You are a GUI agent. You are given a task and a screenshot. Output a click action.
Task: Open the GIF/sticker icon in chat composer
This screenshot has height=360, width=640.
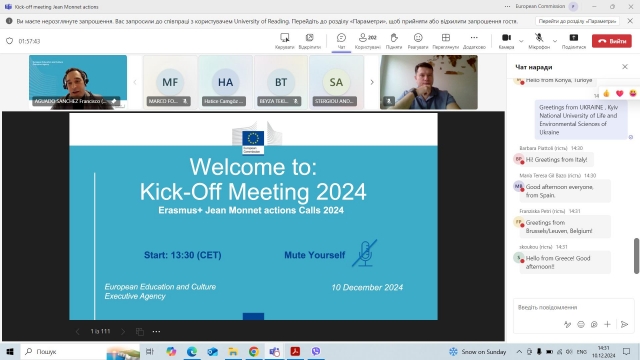pos(594,324)
